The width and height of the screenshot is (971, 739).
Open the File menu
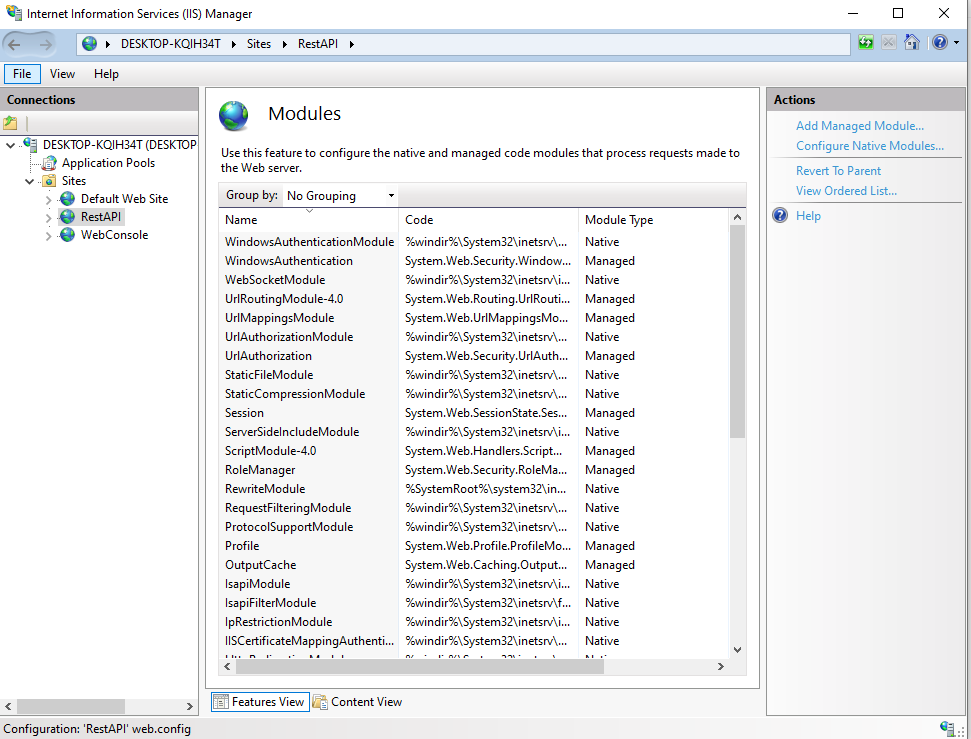(x=22, y=74)
